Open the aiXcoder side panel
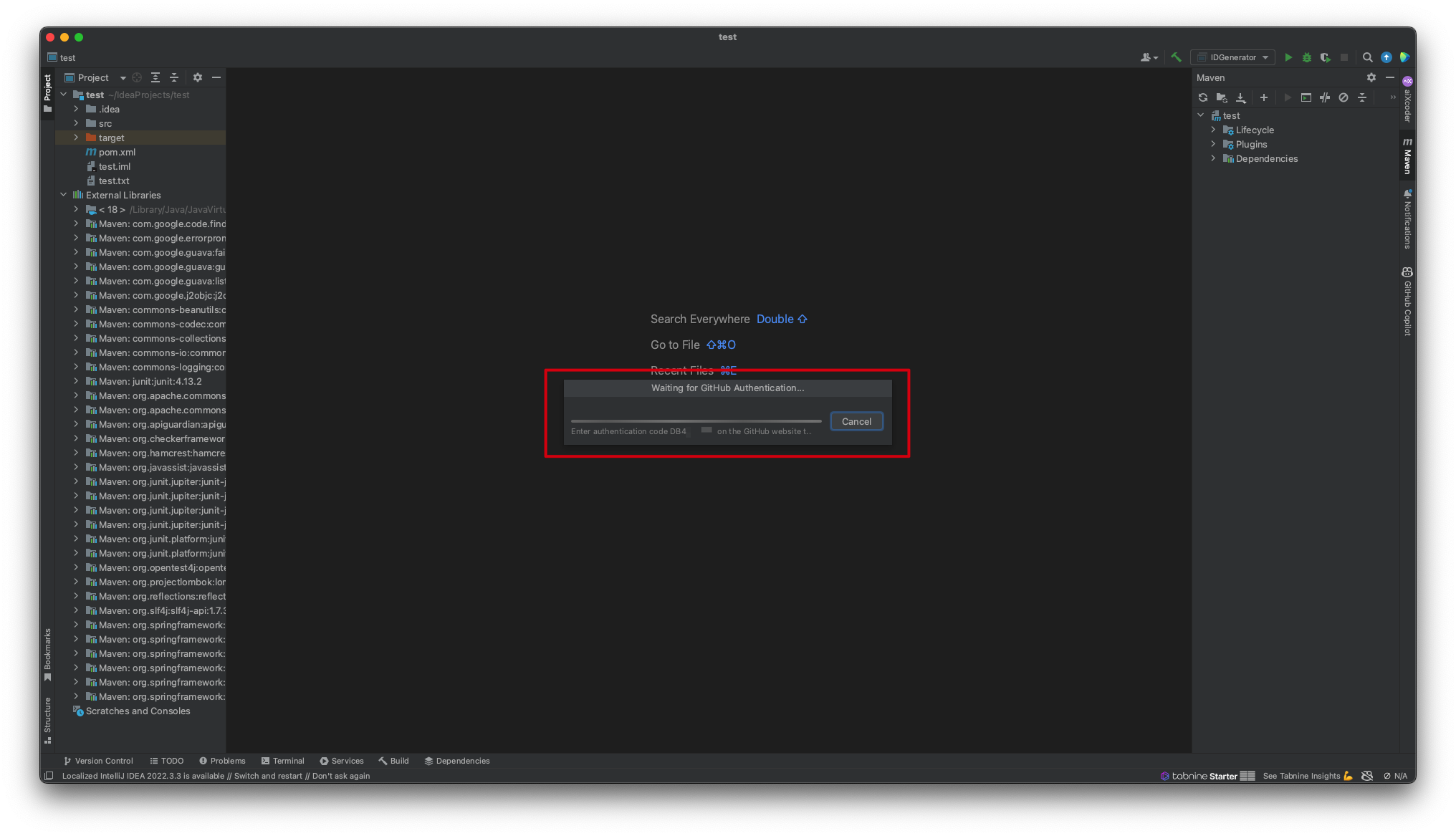Image resolution: width=1456 pixels, height=836 pixels. 1407,100
